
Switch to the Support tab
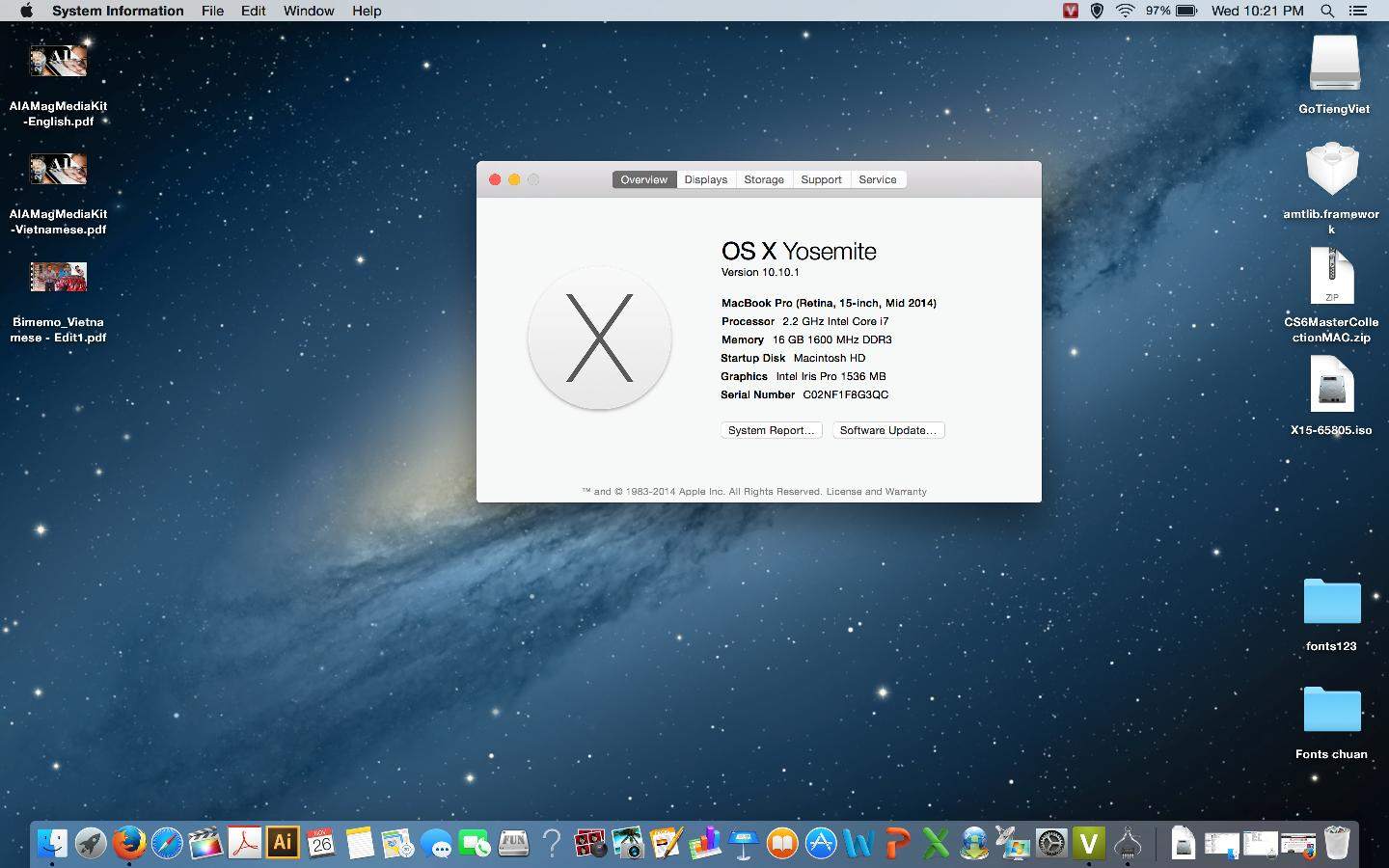point(821,179)
